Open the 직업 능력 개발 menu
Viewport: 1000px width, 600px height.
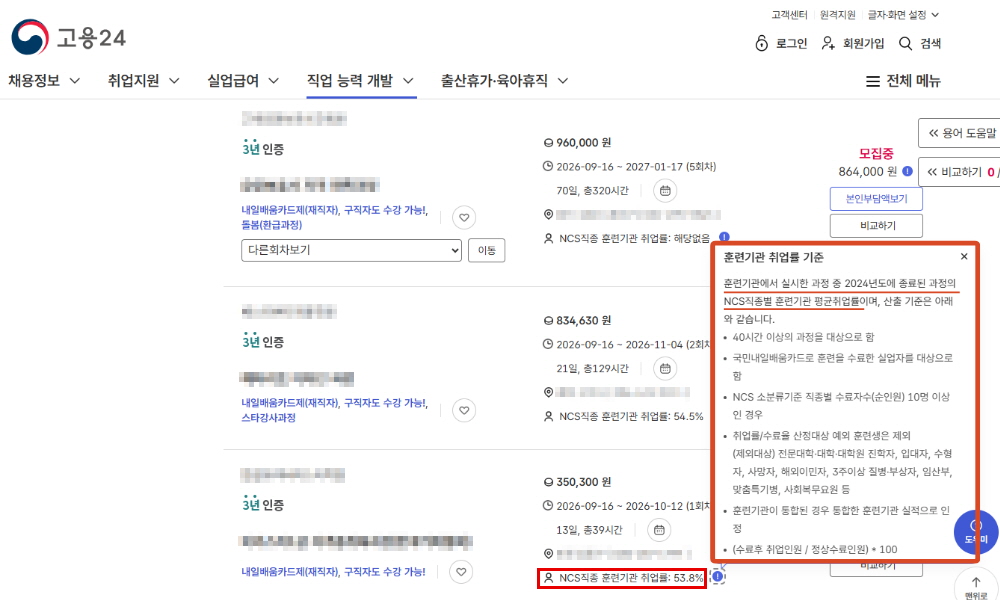(361, 81)
